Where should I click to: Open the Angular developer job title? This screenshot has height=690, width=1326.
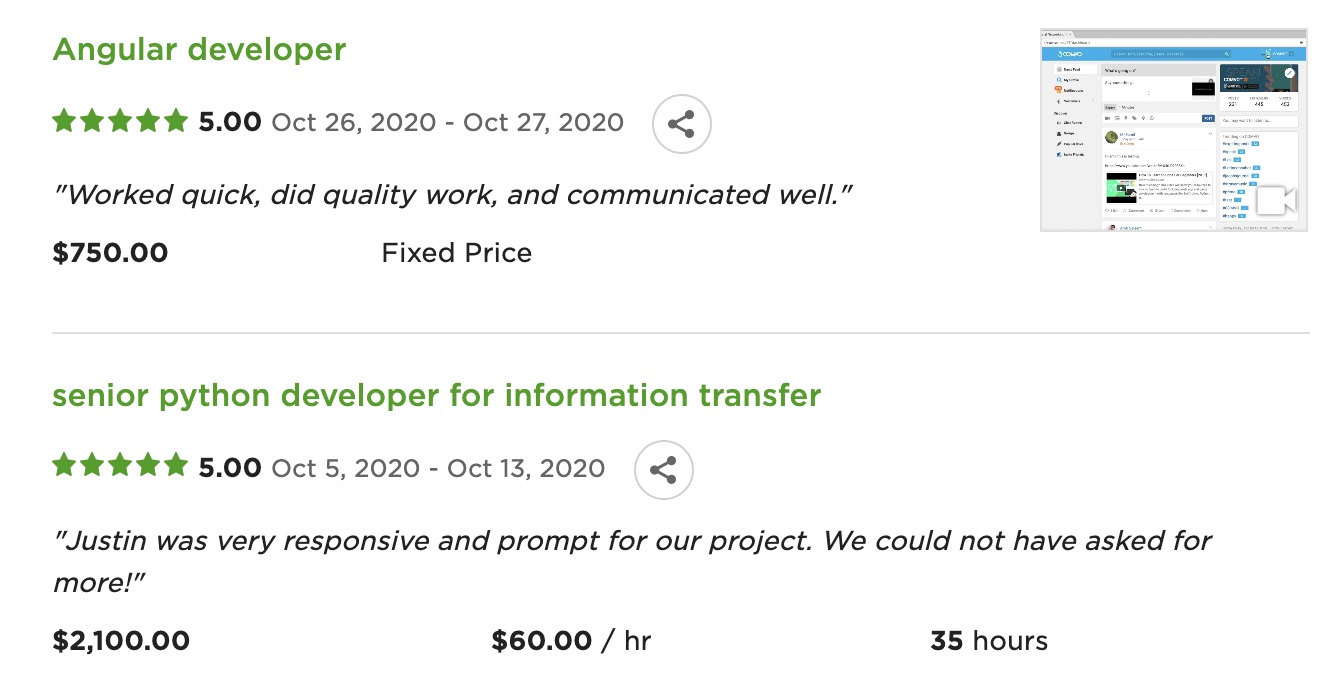pos(199,50)
